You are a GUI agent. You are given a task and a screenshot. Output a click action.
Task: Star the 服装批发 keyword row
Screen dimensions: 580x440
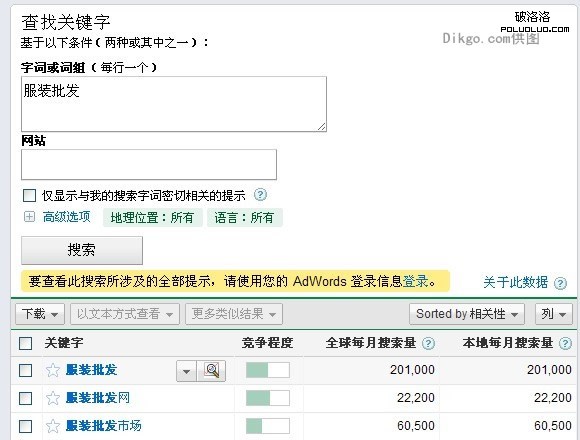(53, 370)
